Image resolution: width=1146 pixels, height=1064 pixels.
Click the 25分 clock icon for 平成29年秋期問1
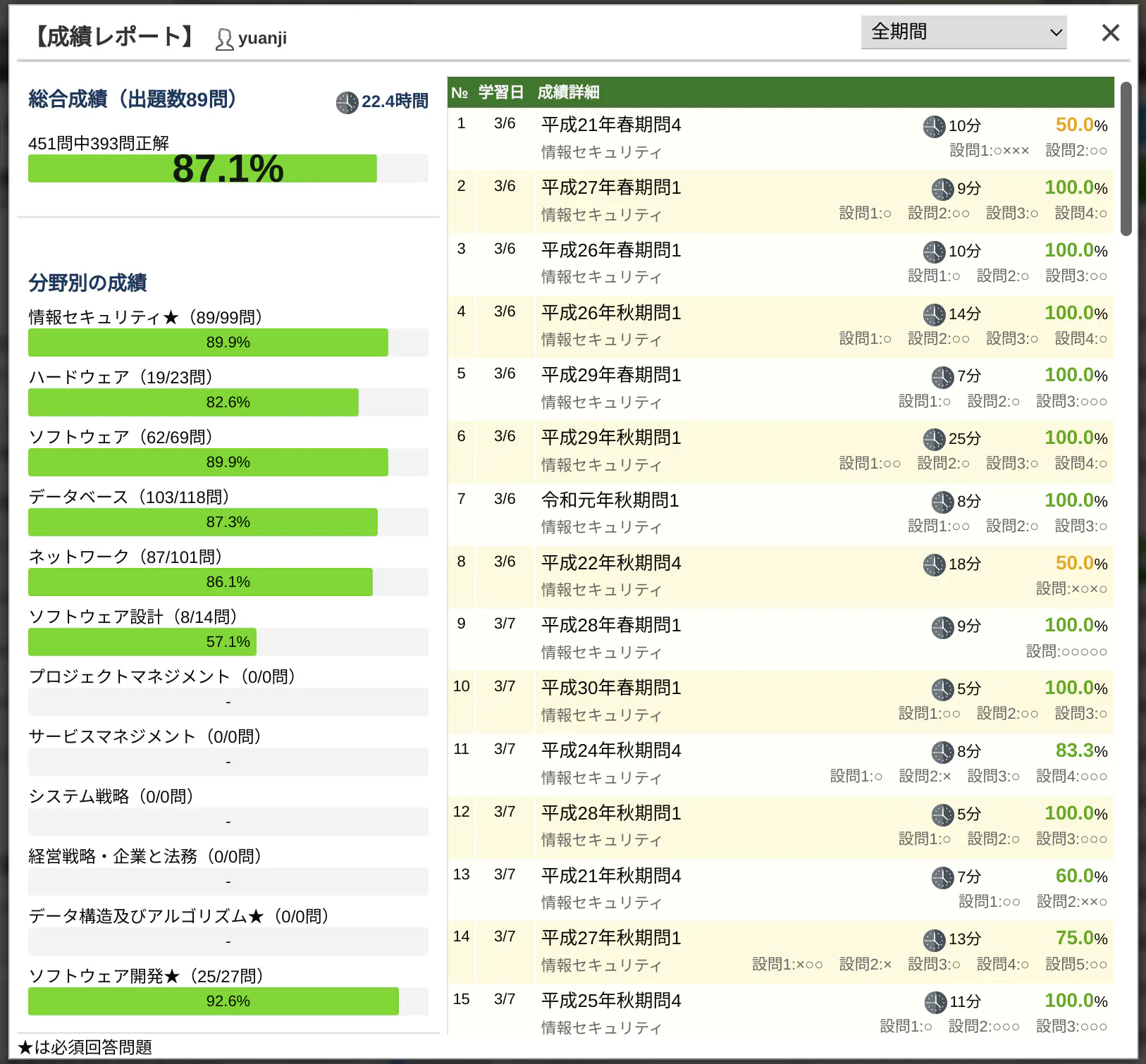pyautogui.click(x=935, y=439)
